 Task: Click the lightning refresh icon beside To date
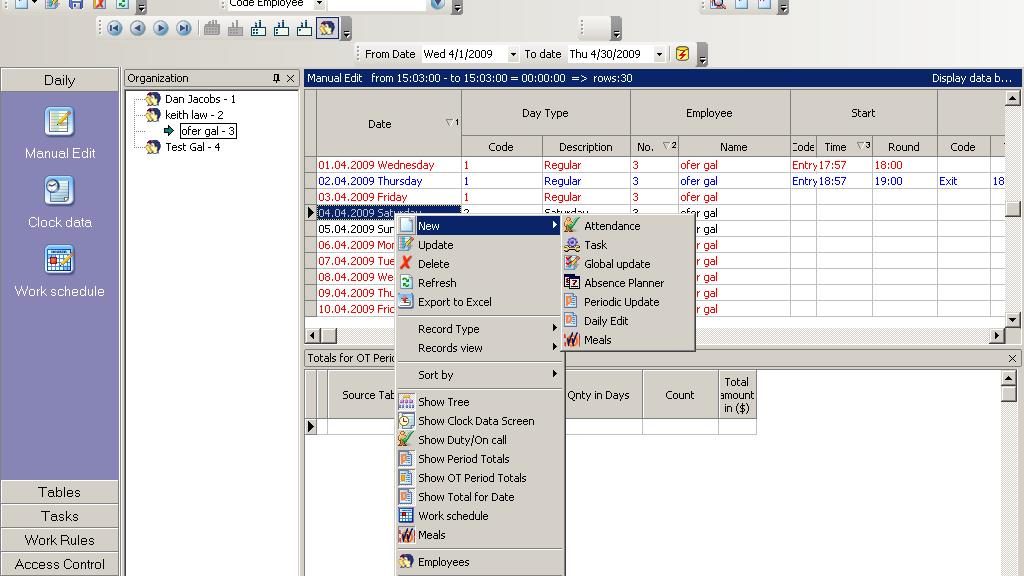pos(682,54)
